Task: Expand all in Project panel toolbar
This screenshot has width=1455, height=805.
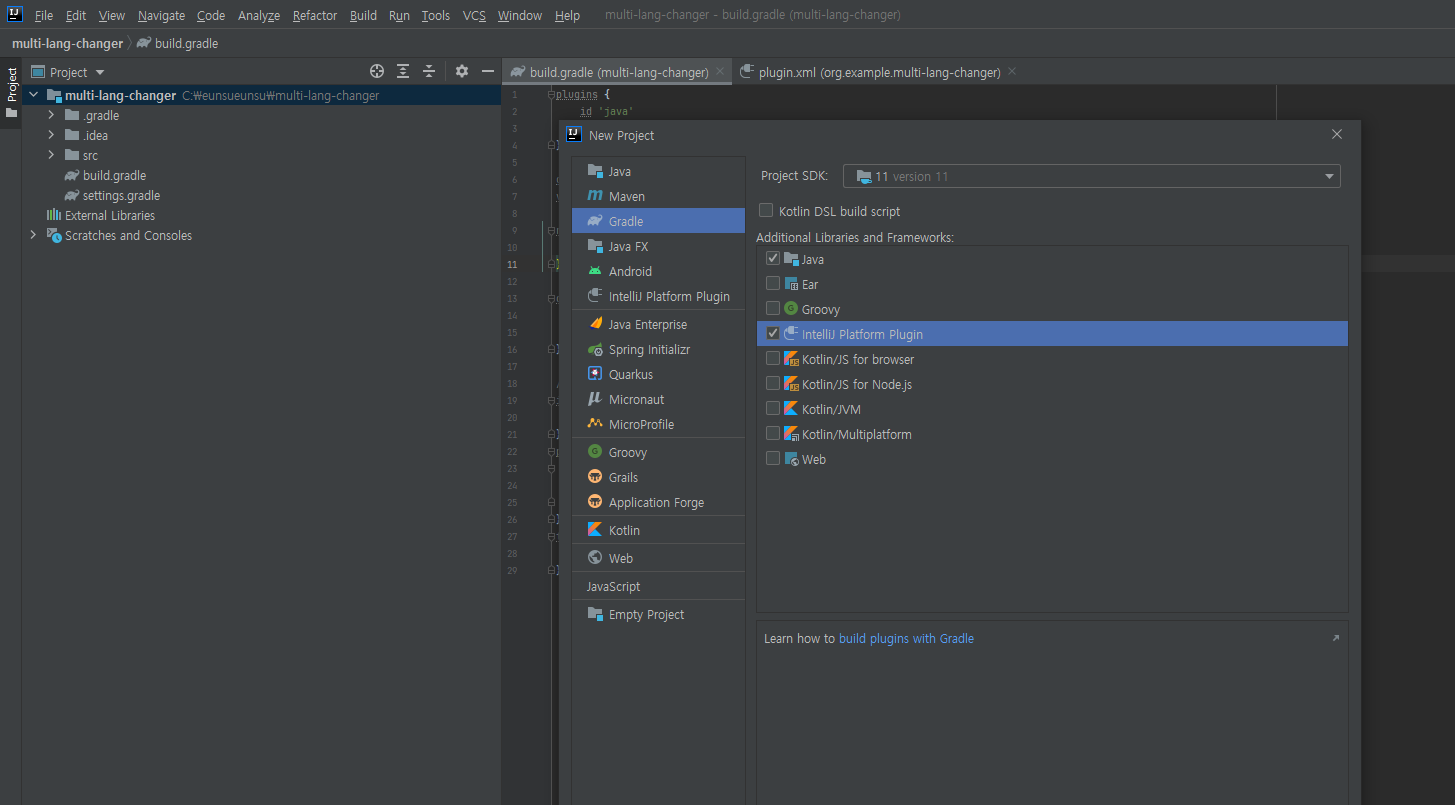Action: (403, 71)
